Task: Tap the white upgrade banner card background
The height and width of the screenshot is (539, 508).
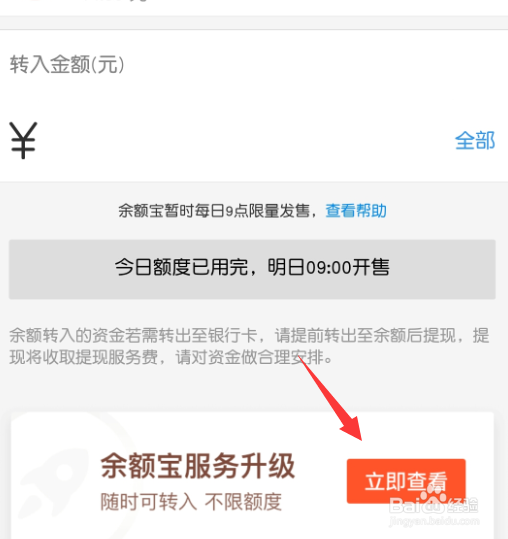Action: pos(252,475)
